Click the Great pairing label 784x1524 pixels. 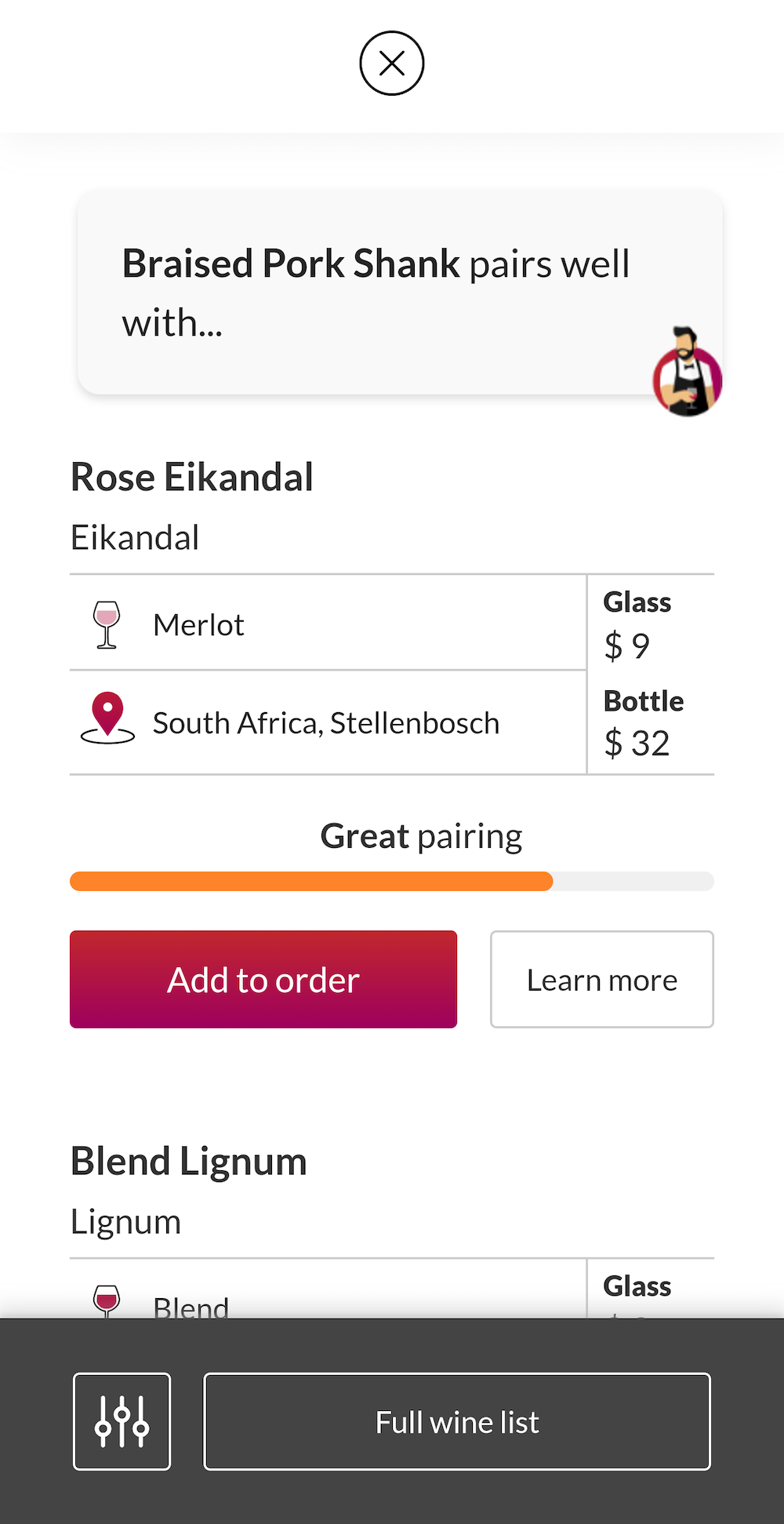pos(421,836)
